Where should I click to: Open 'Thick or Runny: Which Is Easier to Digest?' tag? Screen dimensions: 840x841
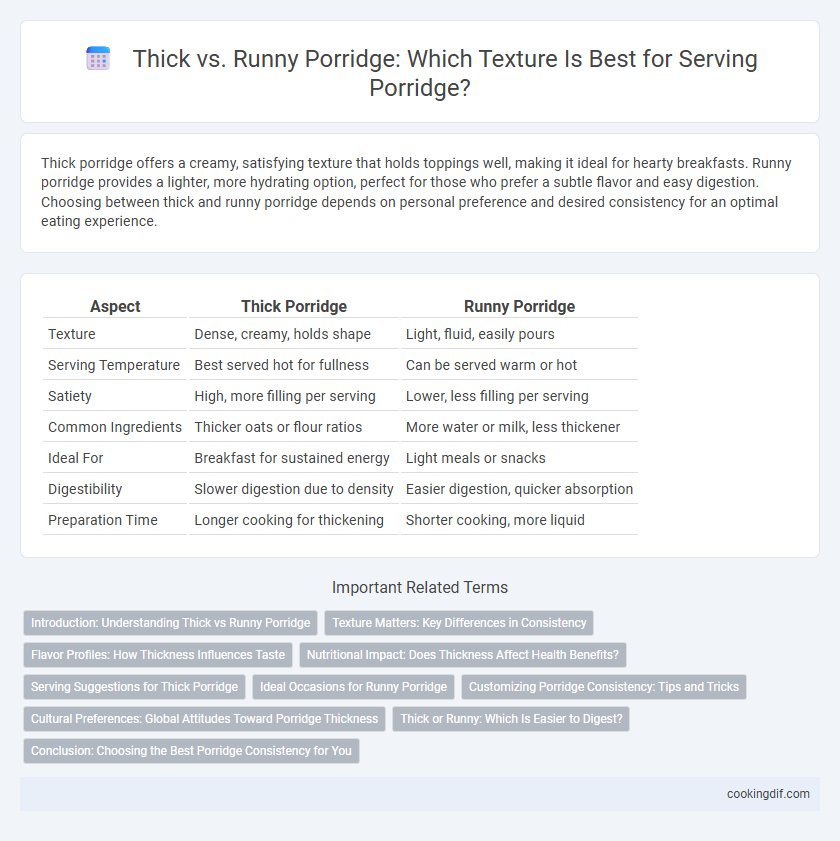[511, 719]
